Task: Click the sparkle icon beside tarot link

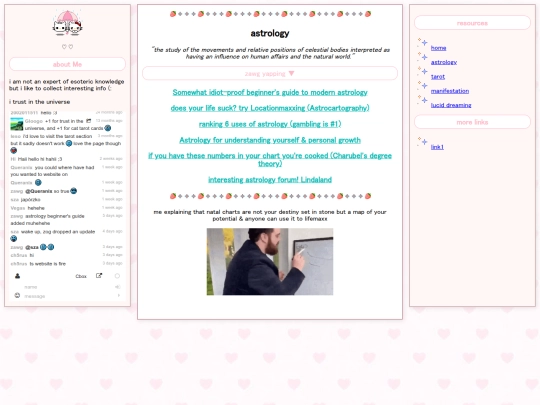Action: [422, 71]
